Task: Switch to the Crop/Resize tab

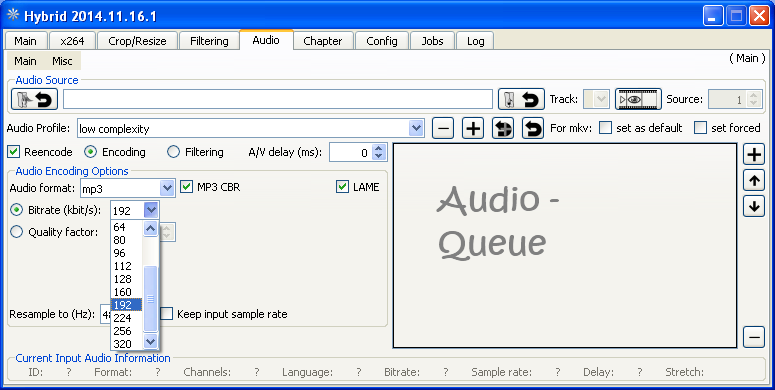Action: [x=137, y=41]
